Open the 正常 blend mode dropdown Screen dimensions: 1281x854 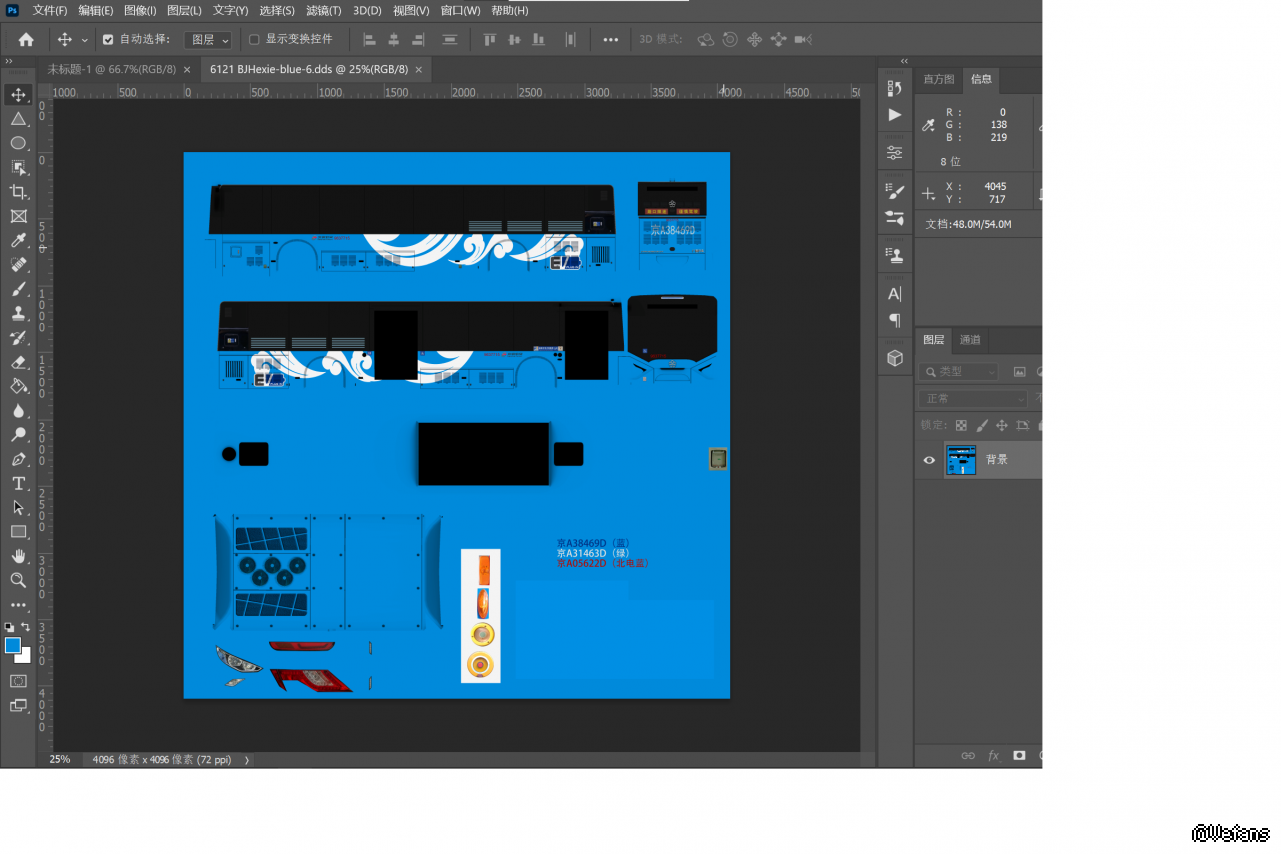pos(972,398)
